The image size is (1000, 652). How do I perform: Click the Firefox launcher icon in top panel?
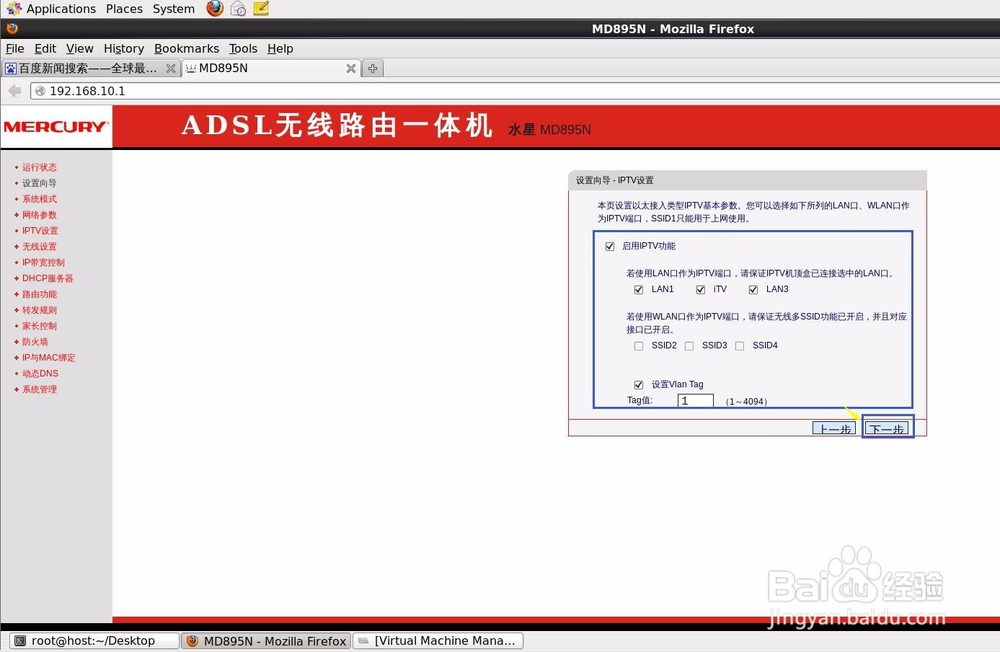click(x=215, y=8)
